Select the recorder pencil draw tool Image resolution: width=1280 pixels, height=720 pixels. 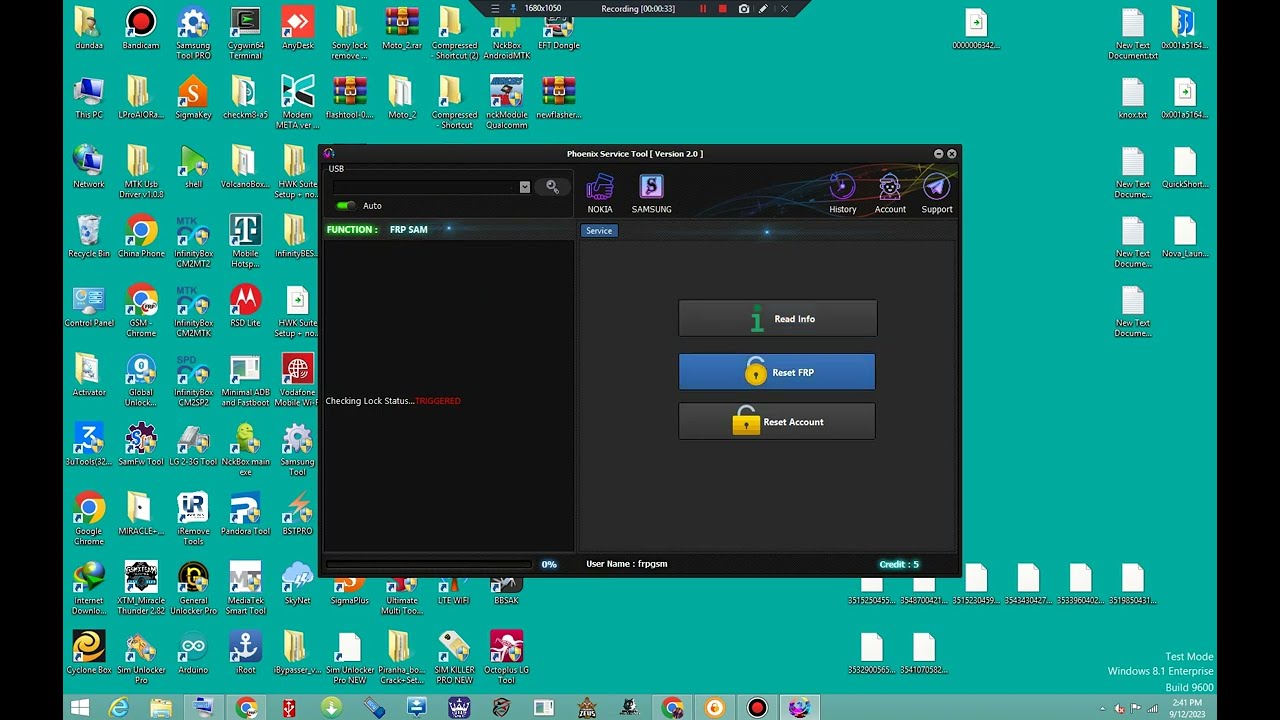(763, 9)
